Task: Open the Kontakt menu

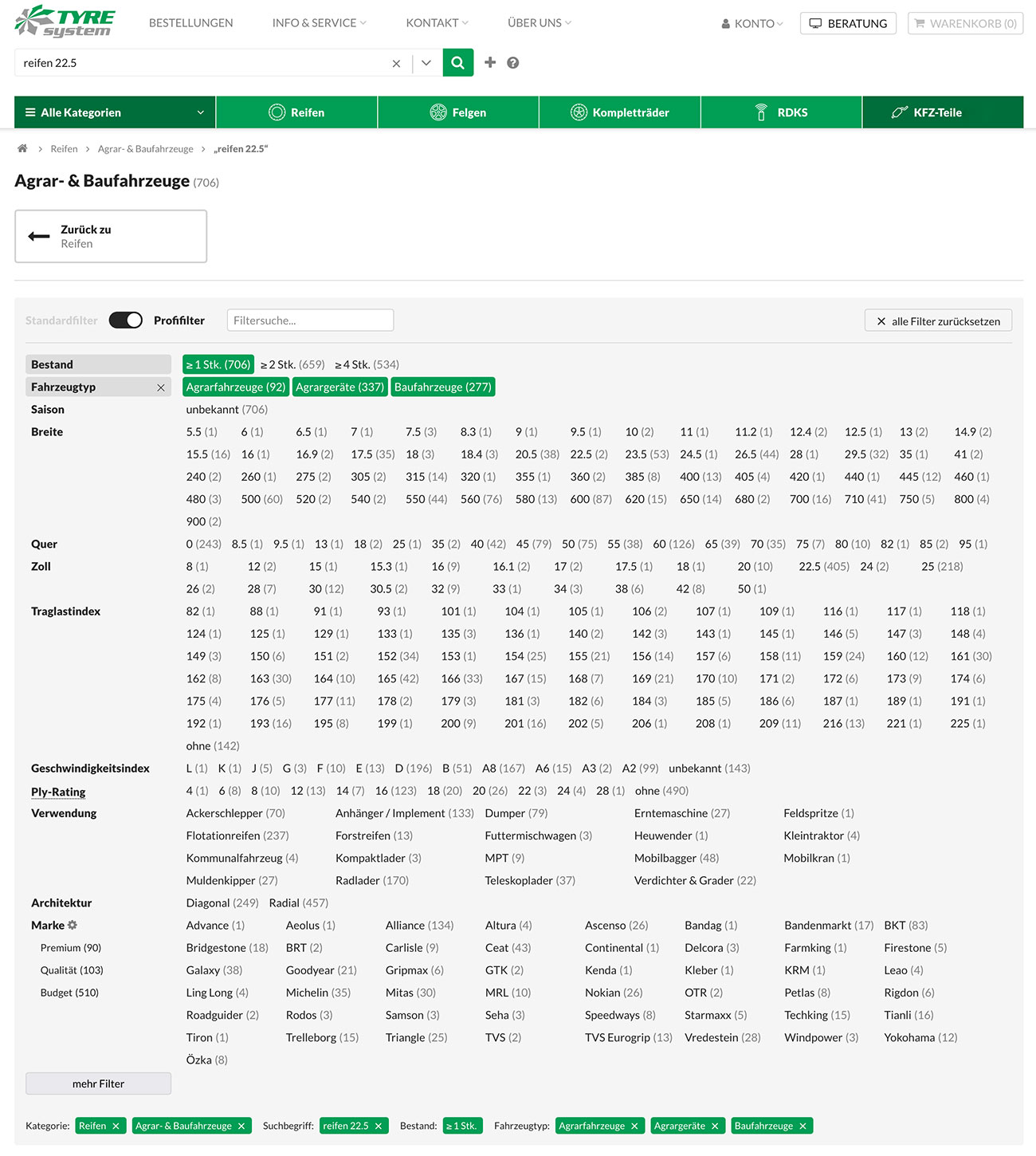Action: [x=435, y=23]
